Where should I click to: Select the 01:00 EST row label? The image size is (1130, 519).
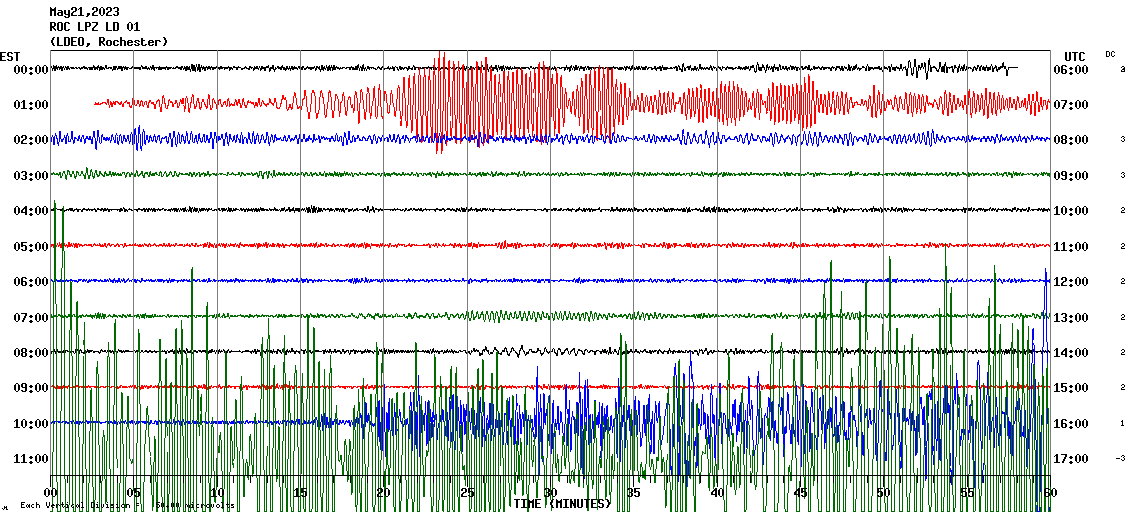[x=30, y=105]
